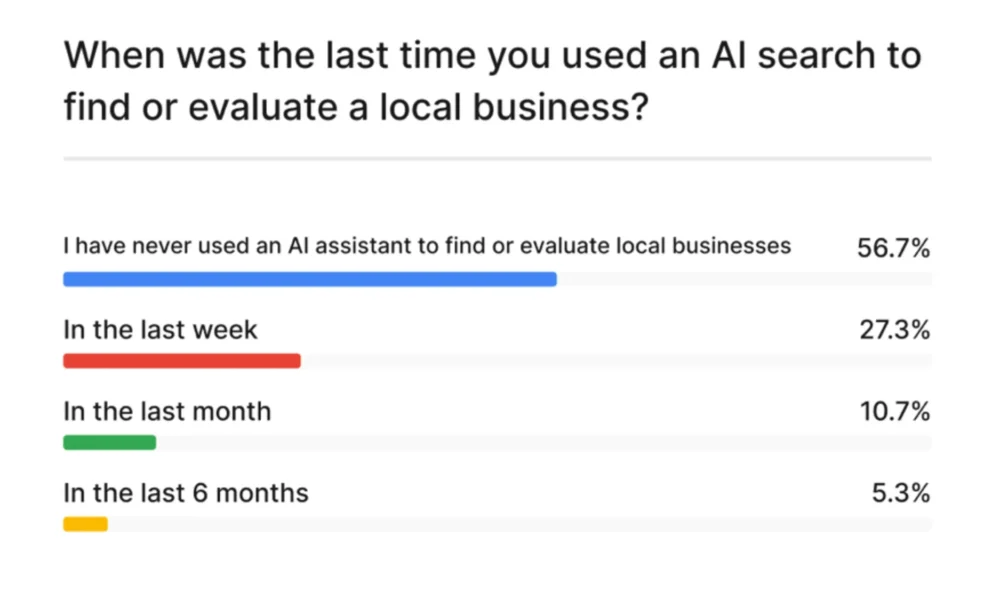Click the survey question title text
The width and height of the screenshot is (1000, 600).
(492, 80)
